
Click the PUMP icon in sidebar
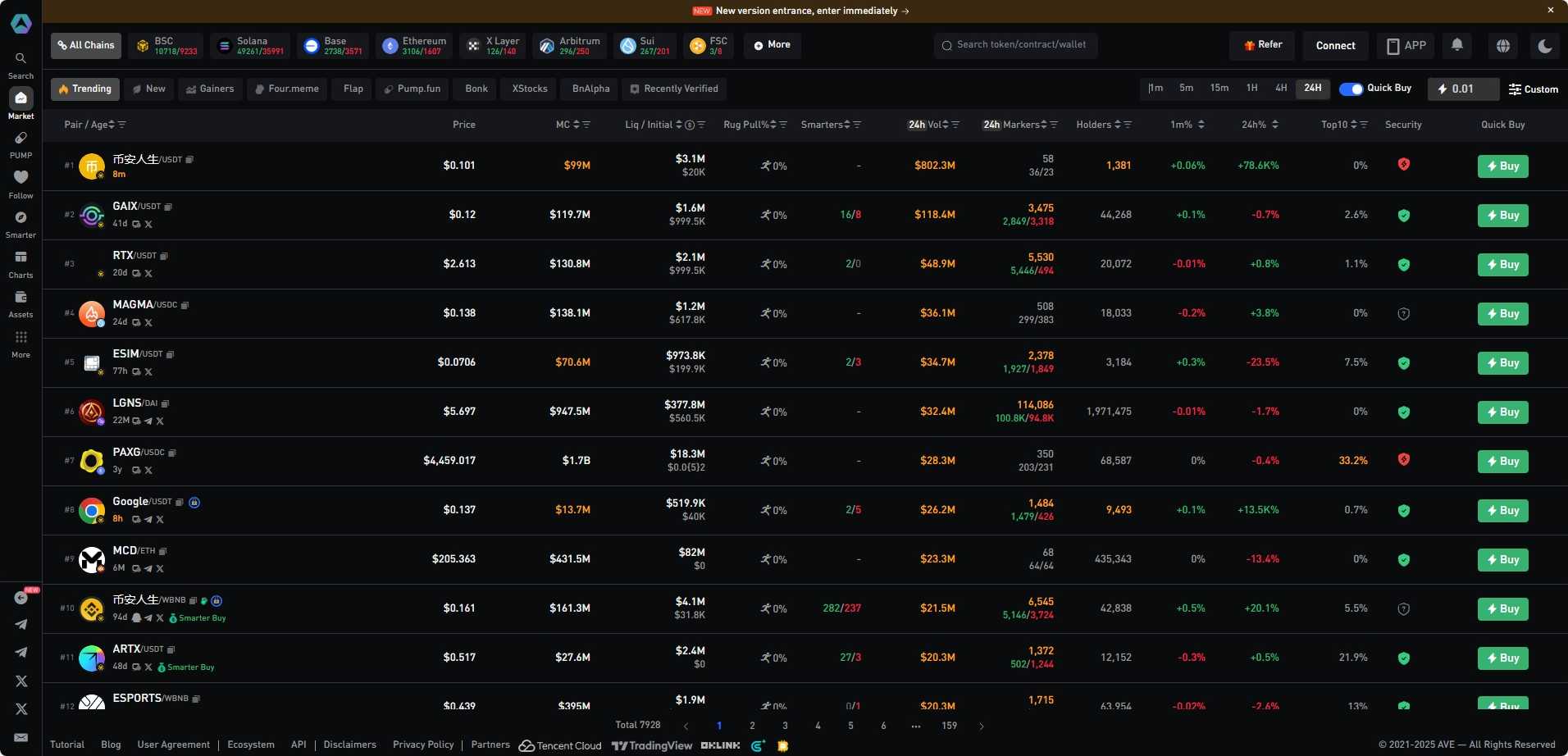point(21,139)
